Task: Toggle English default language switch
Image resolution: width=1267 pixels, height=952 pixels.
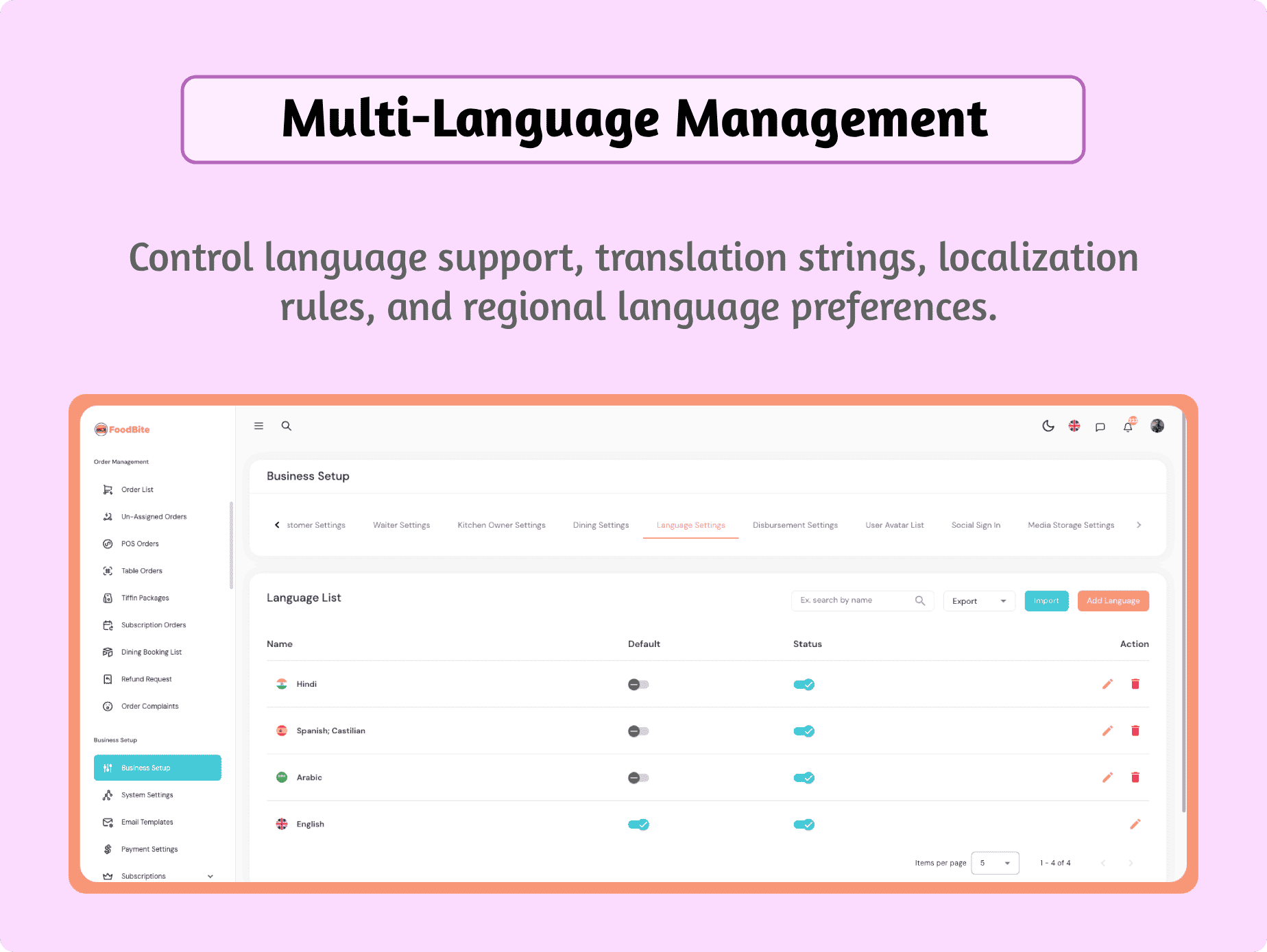Action: pos(638,825)
